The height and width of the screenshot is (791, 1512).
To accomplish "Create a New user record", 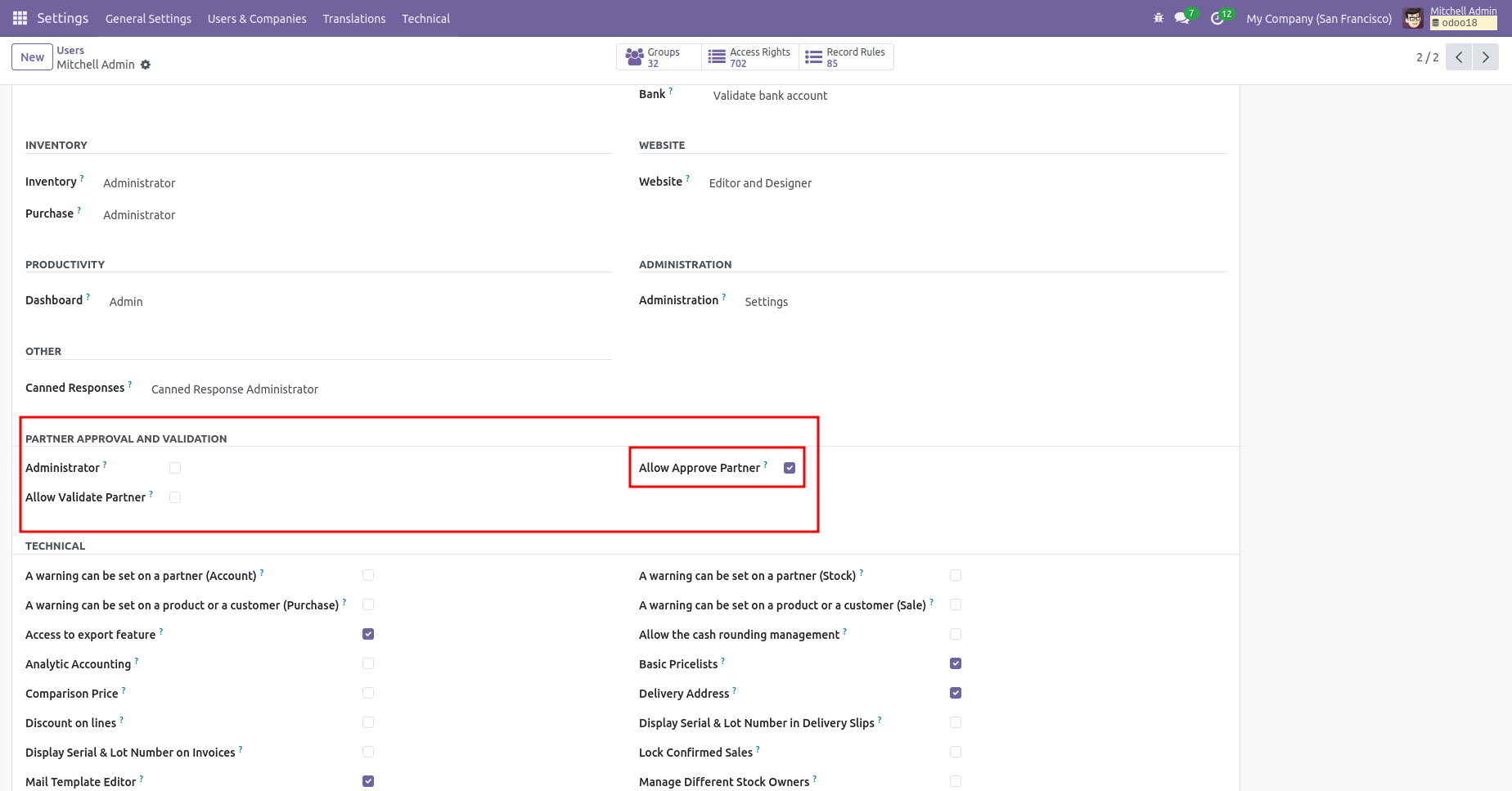I will [x=33, y=57].
